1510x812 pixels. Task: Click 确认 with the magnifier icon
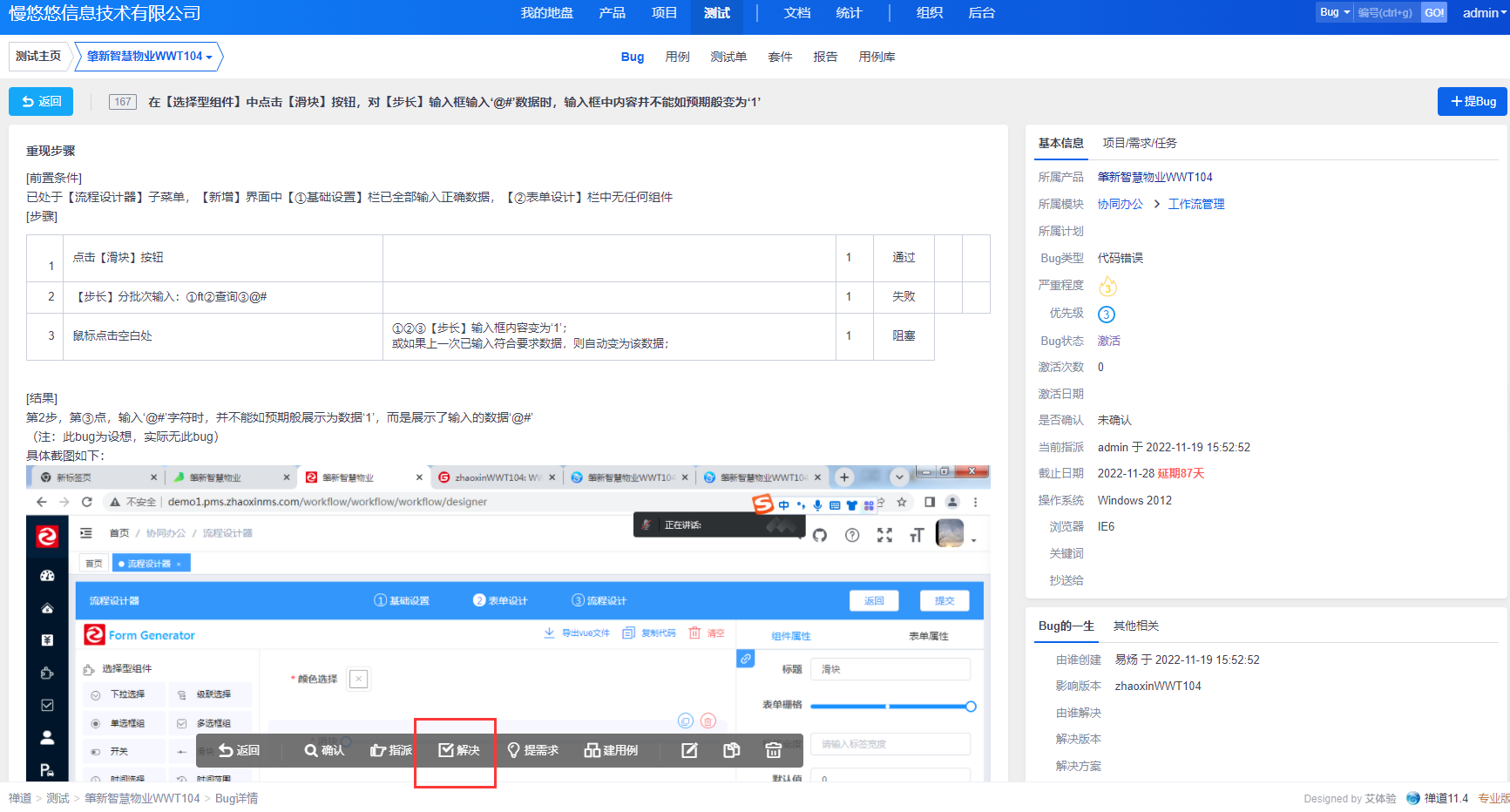tap(324, 750)
